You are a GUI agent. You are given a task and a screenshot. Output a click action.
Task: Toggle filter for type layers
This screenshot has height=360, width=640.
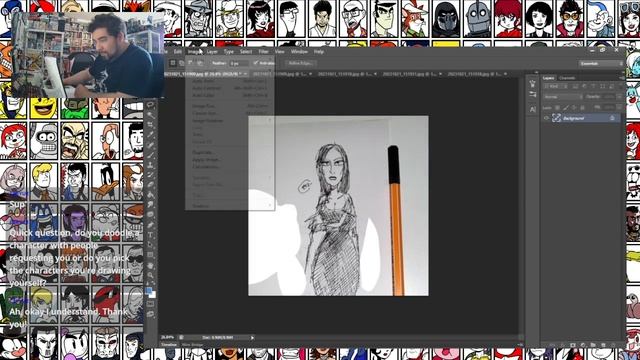click(593, 86)
